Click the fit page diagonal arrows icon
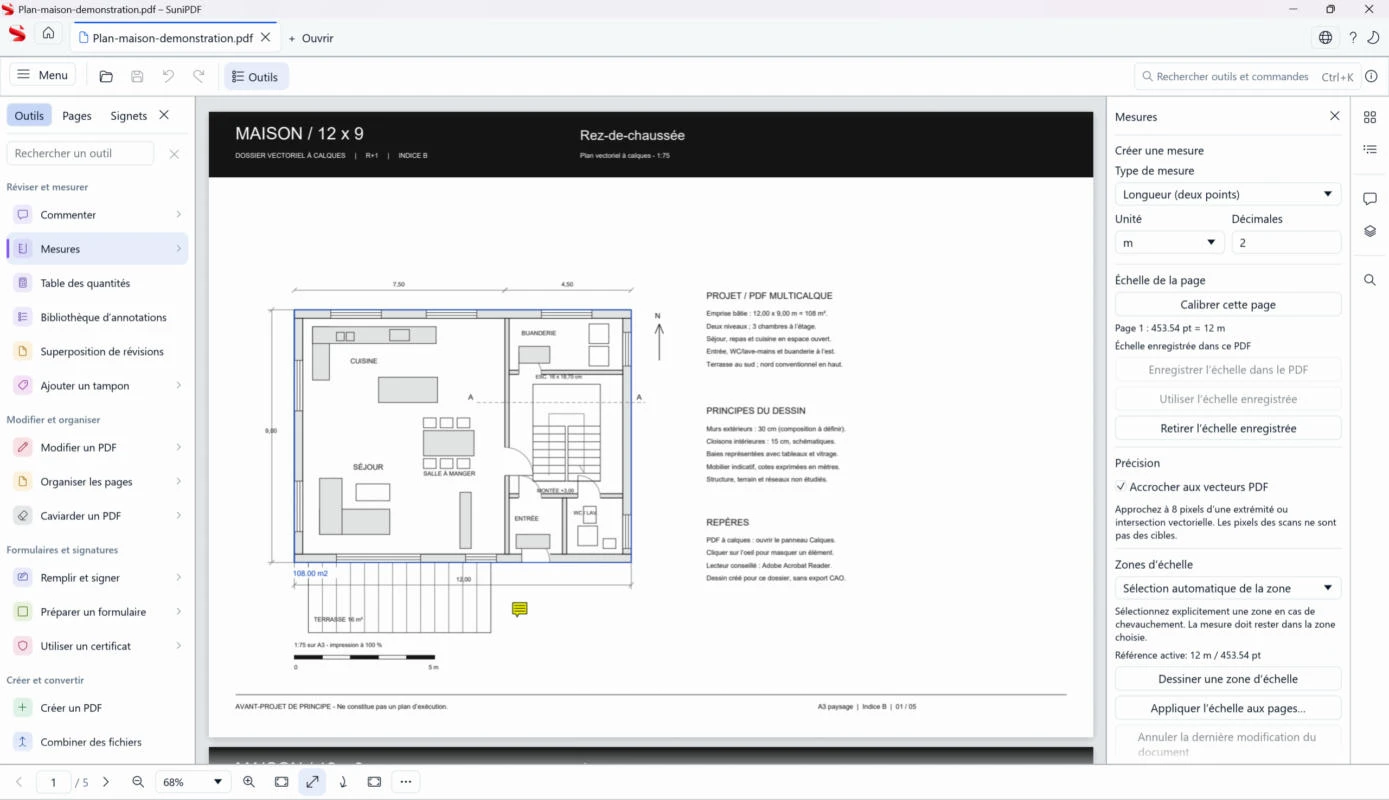The width and height of the screenshot is (1389, 800). [313, 782]
